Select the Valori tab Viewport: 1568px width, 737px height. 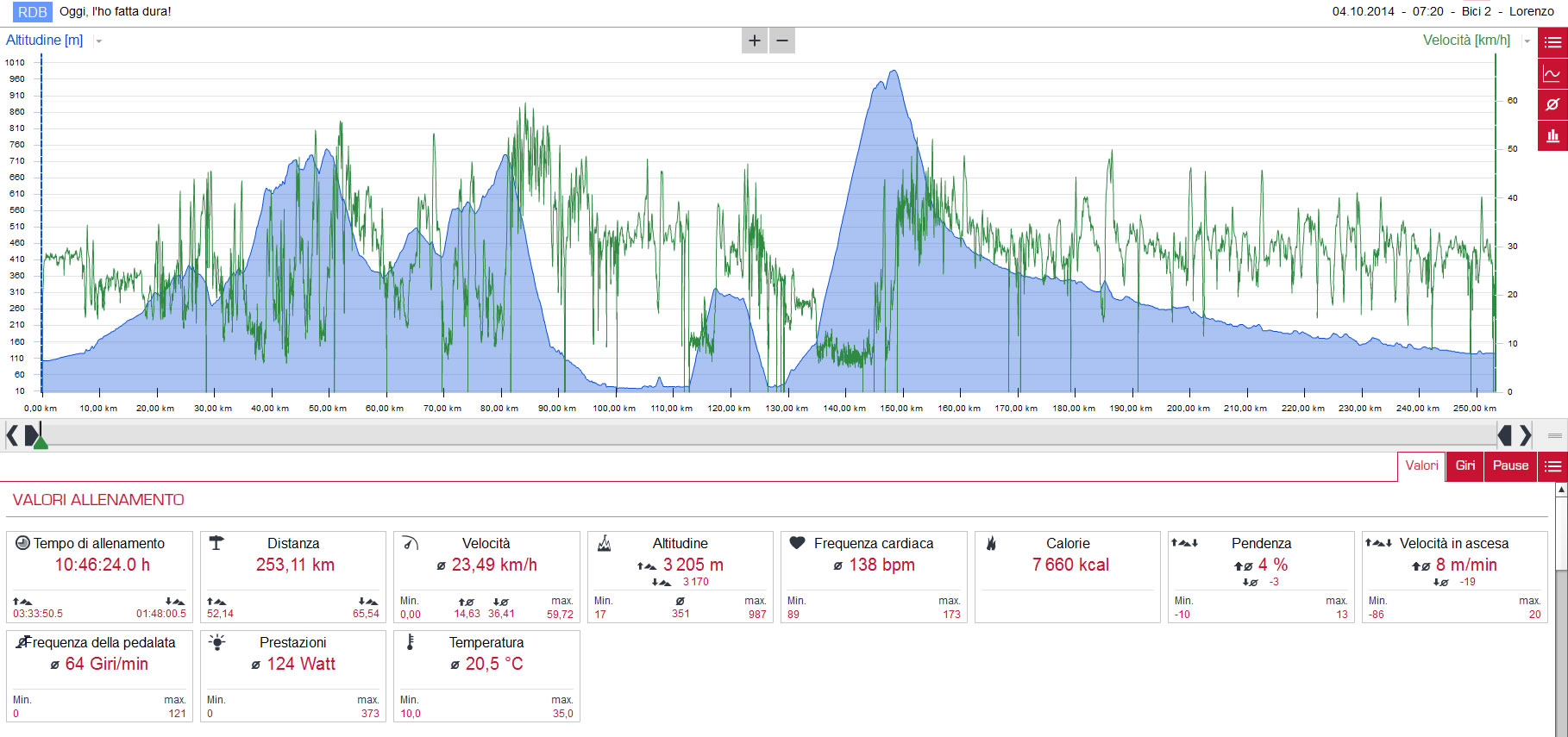click(x=1421, y=466)
